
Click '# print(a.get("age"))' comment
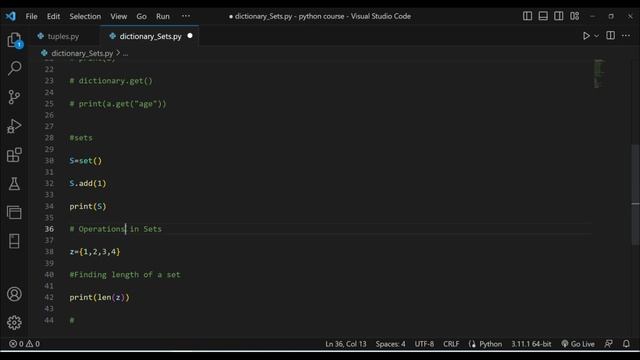118,104
